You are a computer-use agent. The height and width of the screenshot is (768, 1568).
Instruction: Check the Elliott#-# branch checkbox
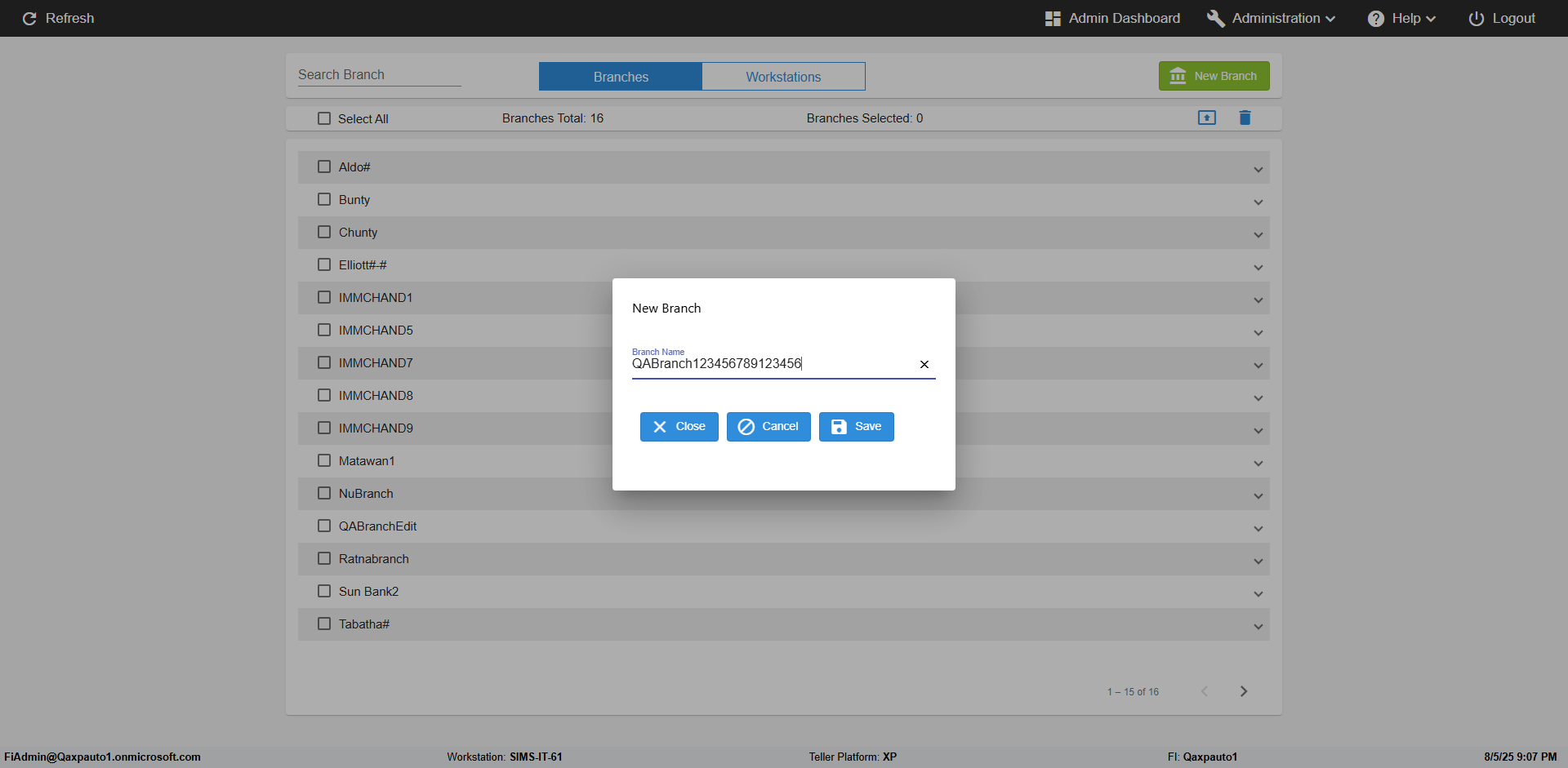point(324,264)
